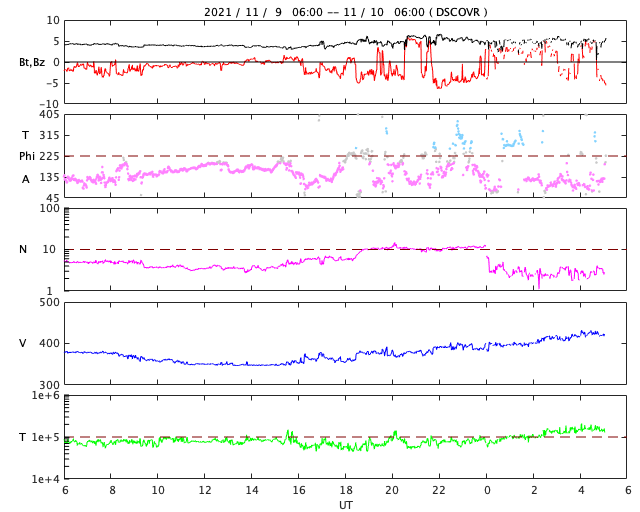This screenshot has height=512, width=640.
Task: Click the '1e+6' temperature tick label
Action: (45, 395)
